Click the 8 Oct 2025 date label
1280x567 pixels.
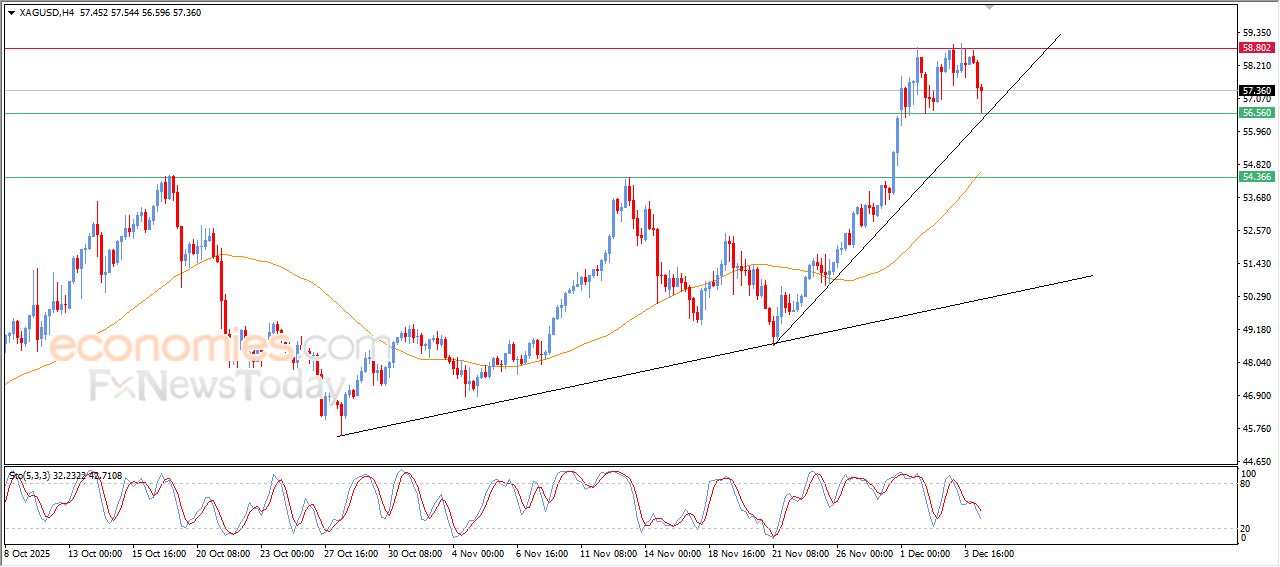click(x=29, y=553)
